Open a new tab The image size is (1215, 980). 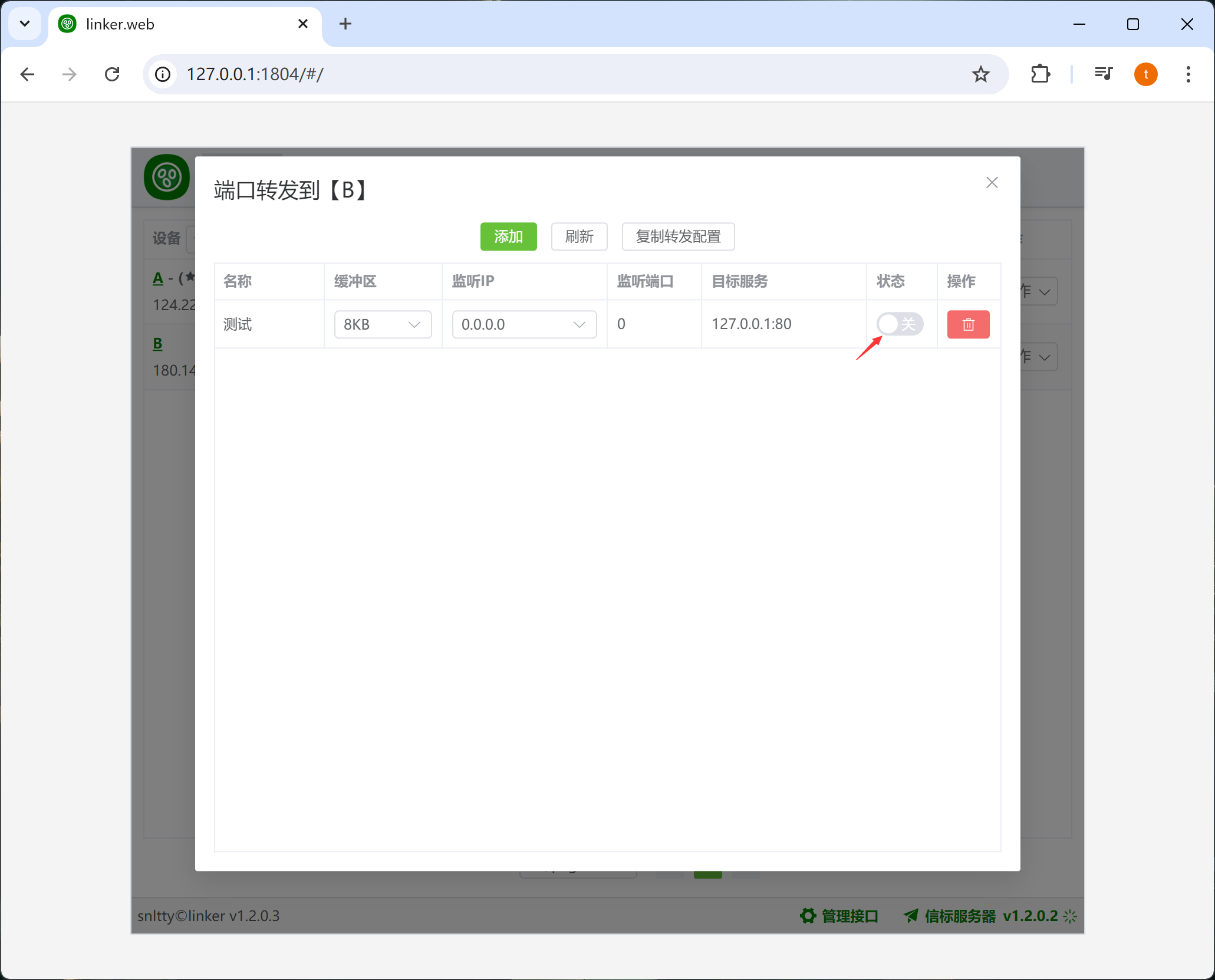(x=345, y=24)
